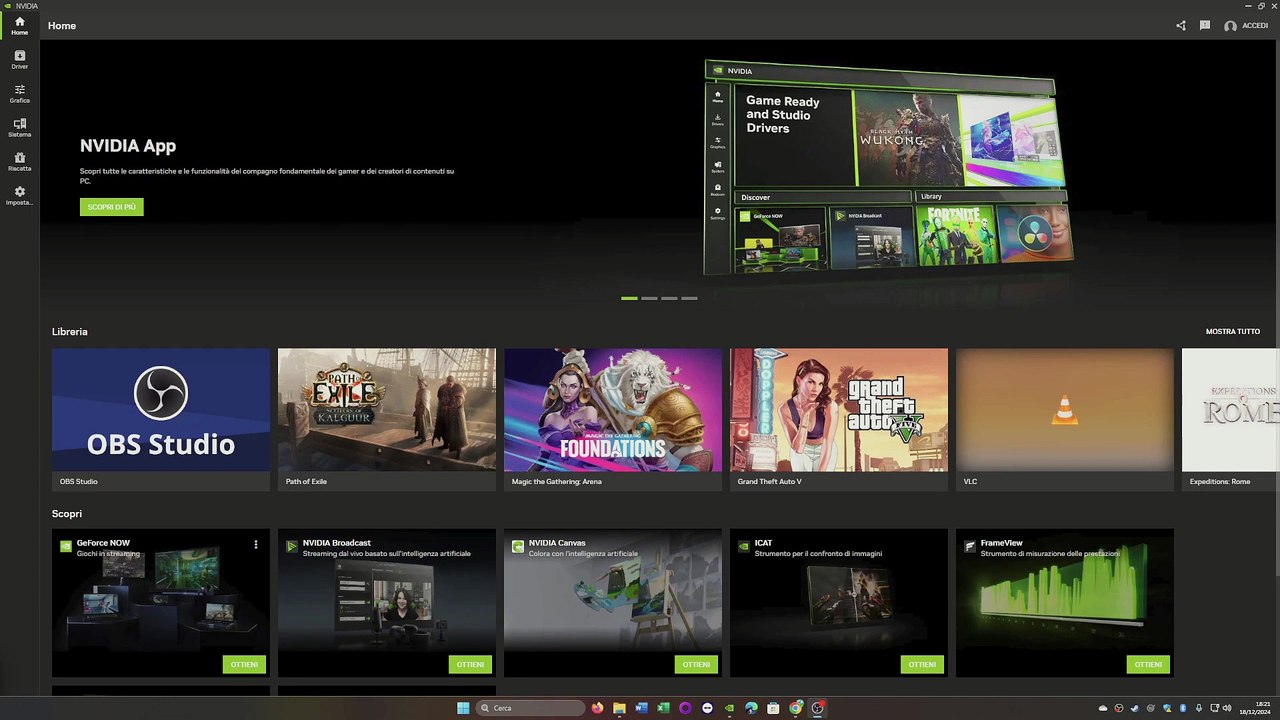The image size is (1280, 720).
Task: Open the notifications icon in header
Action: tap(1205, 26)
